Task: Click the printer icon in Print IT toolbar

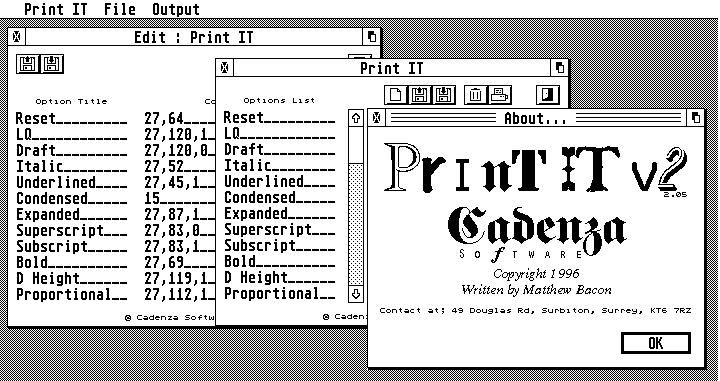Action: (x=500, y=95)
